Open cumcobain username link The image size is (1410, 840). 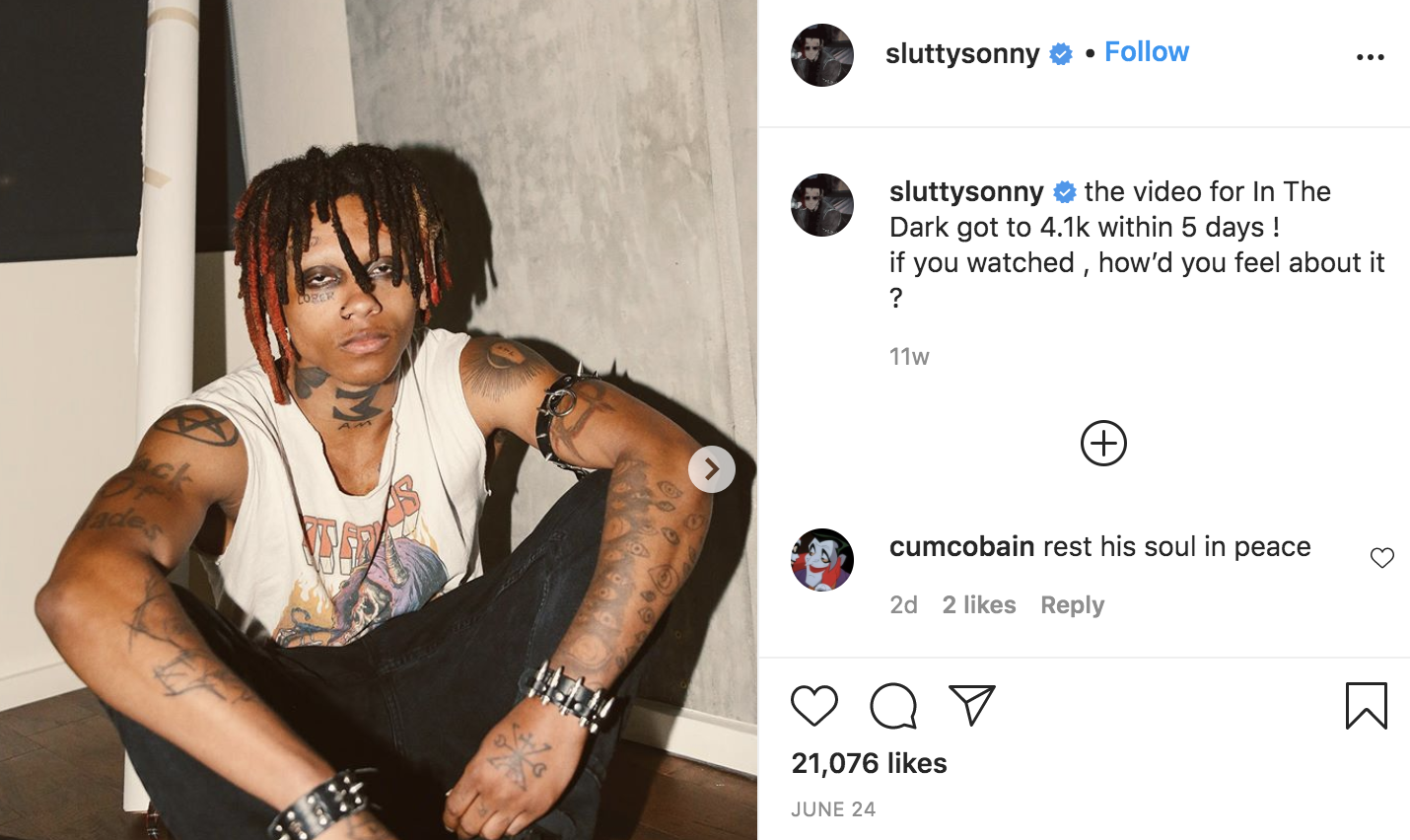pyautogui.click(x=962, y=546)
